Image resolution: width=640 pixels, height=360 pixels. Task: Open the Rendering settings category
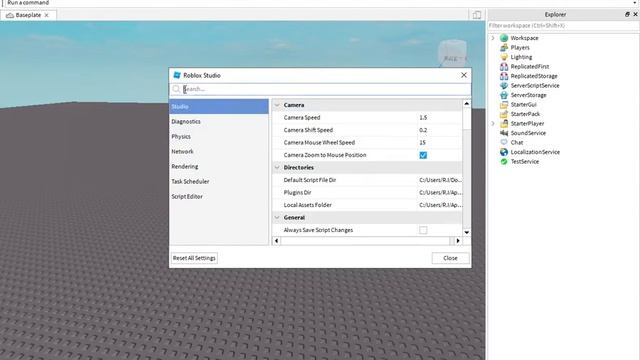[219, 167]
